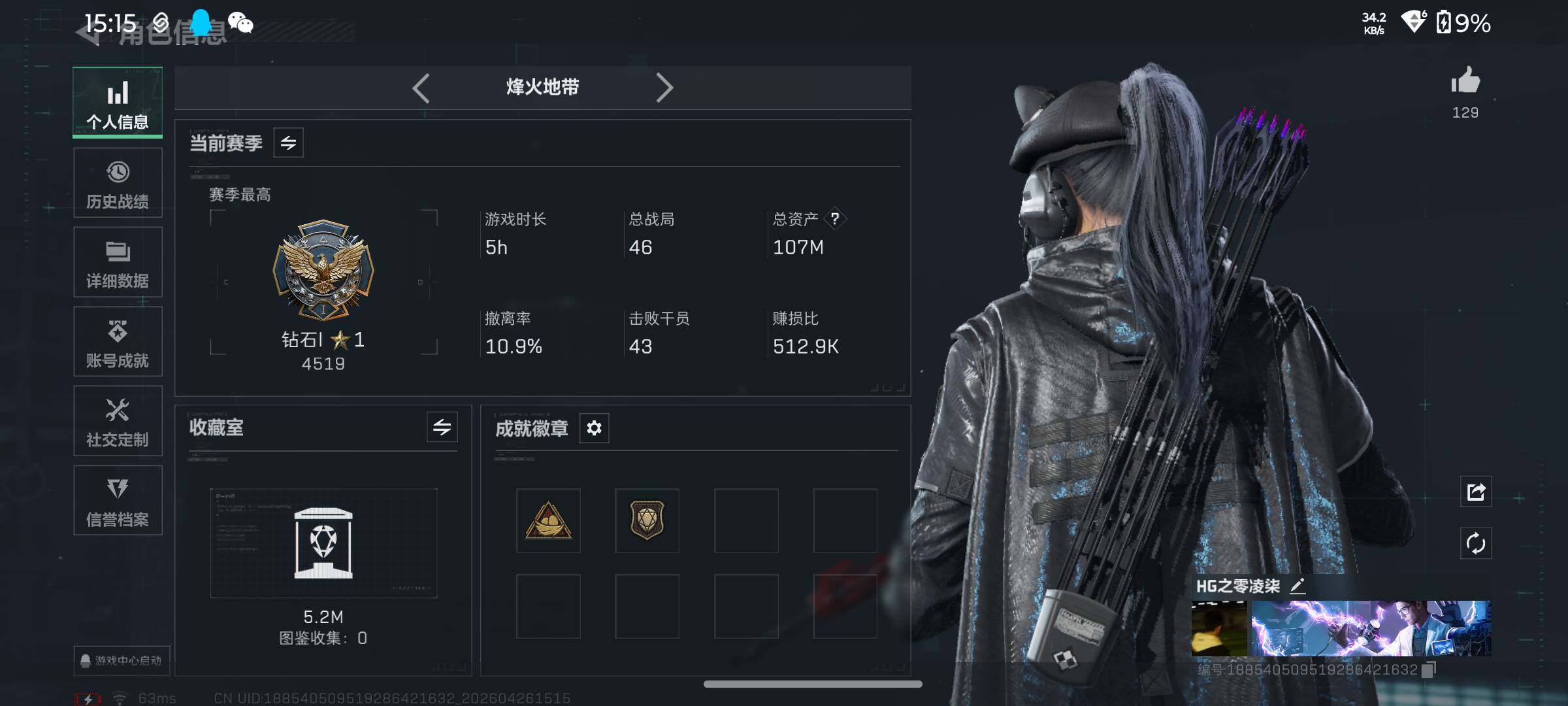
Task: Click the 游戏中心启动 button
Action: (122, 660)
